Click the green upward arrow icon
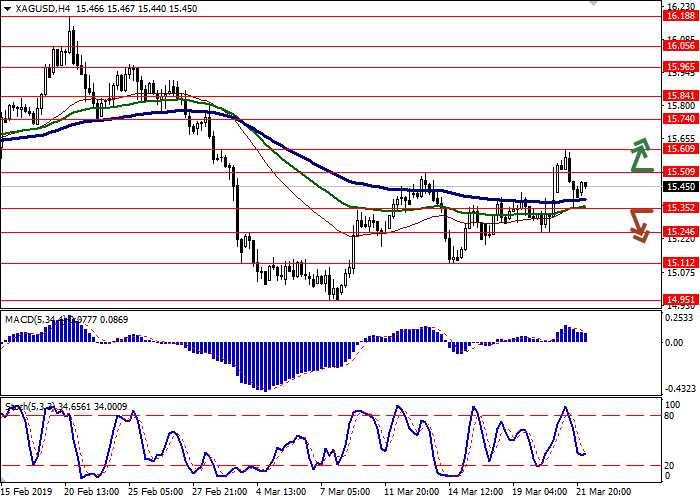 (639, 156)
